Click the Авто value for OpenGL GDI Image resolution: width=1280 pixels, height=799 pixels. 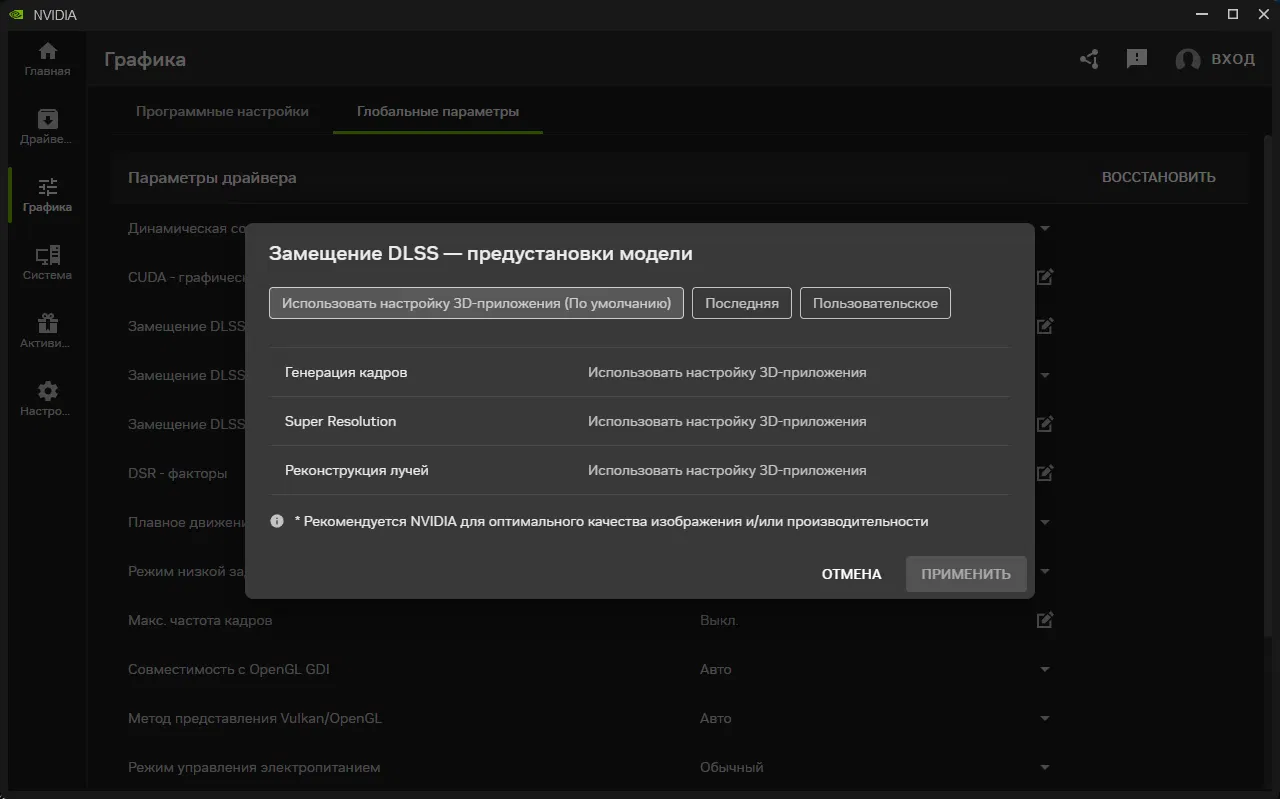716,669
